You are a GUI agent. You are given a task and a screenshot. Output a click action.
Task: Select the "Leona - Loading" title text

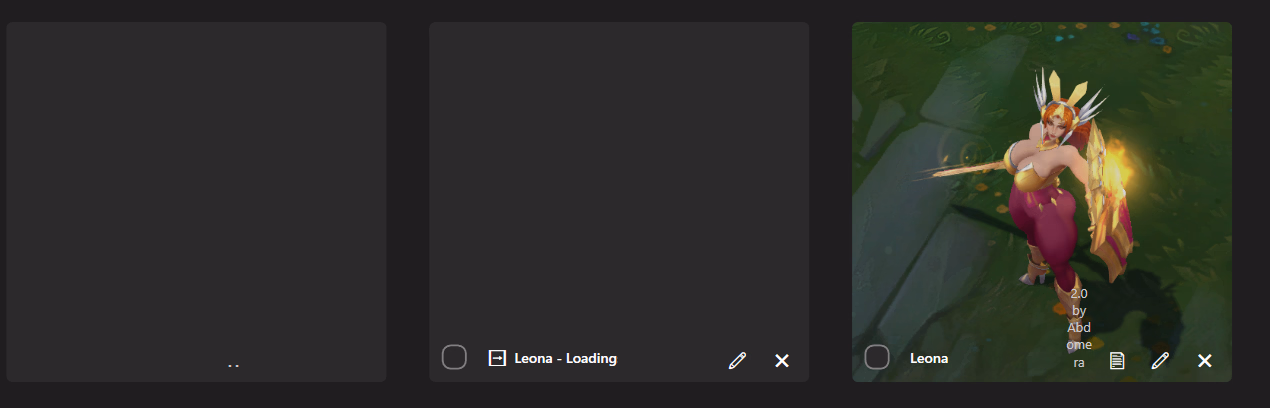pyautogui.click(x=565, y=358)
